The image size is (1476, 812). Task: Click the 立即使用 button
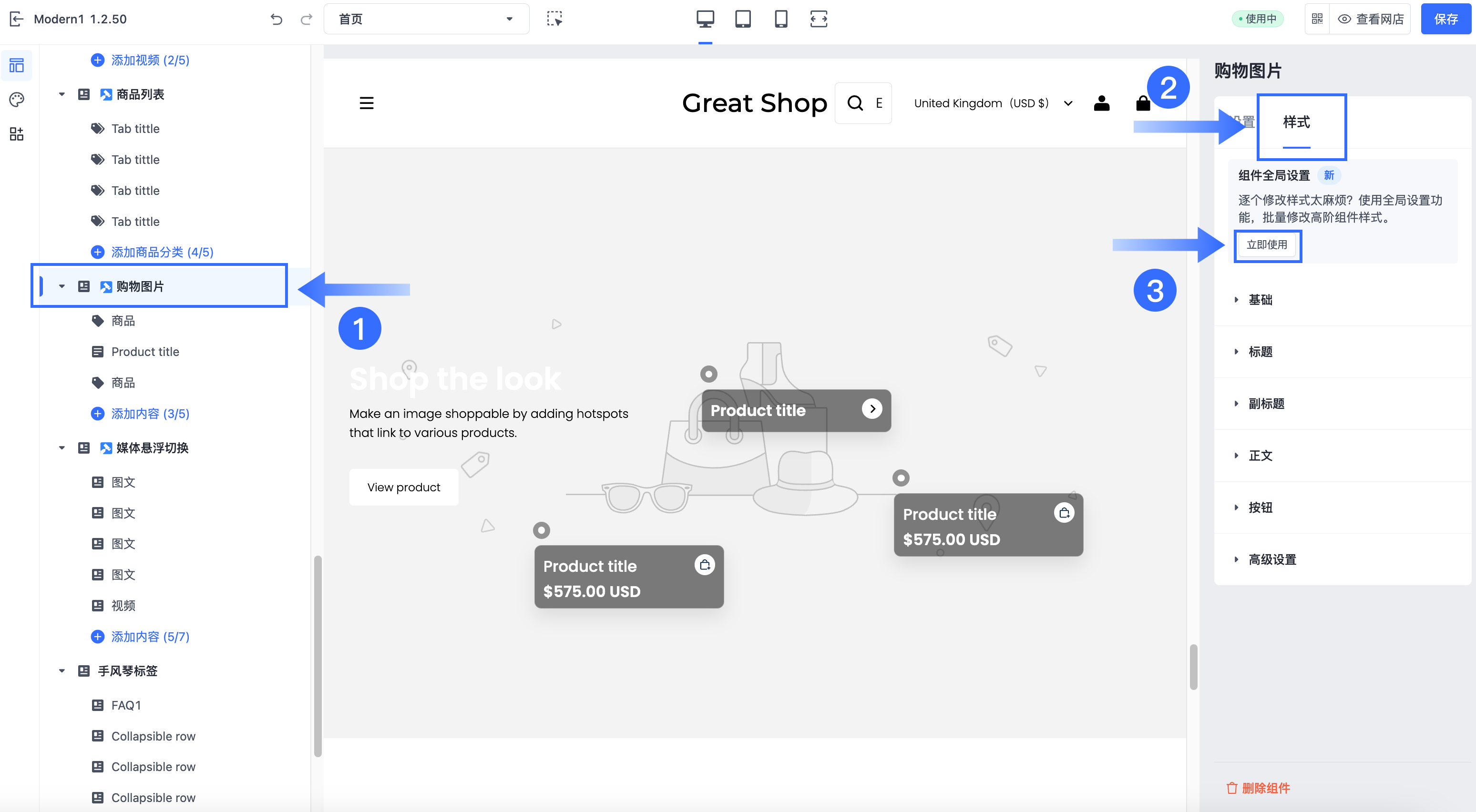(1267, 245)
